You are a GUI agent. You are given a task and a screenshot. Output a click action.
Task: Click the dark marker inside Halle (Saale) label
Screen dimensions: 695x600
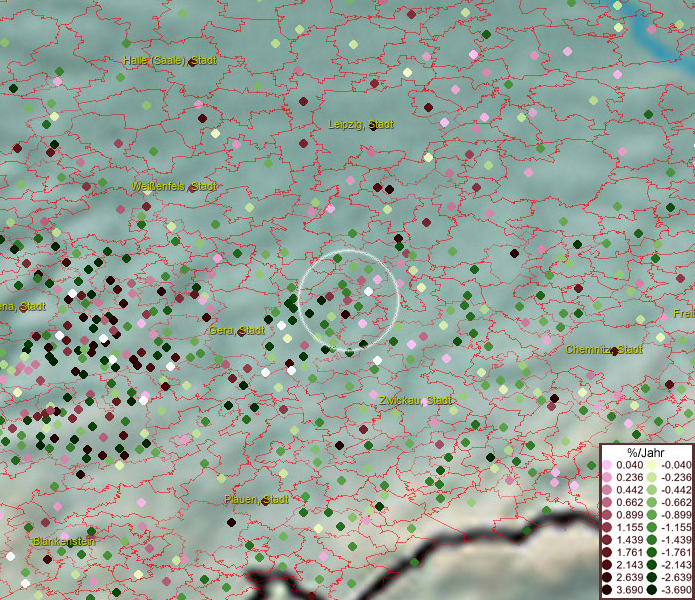pyautogui.click(x=192, y=62)
